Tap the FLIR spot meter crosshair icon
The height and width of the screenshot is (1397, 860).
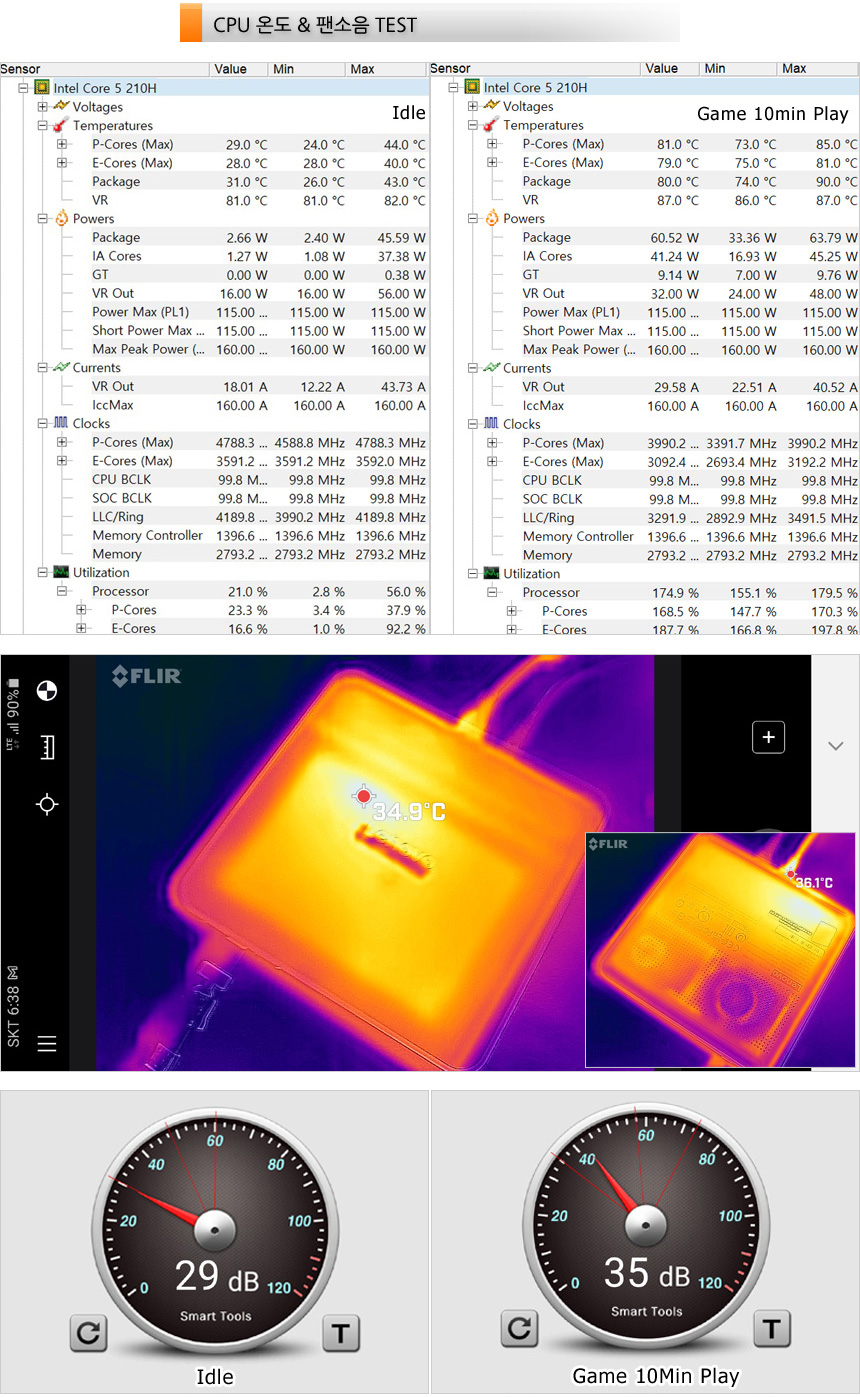46,804
